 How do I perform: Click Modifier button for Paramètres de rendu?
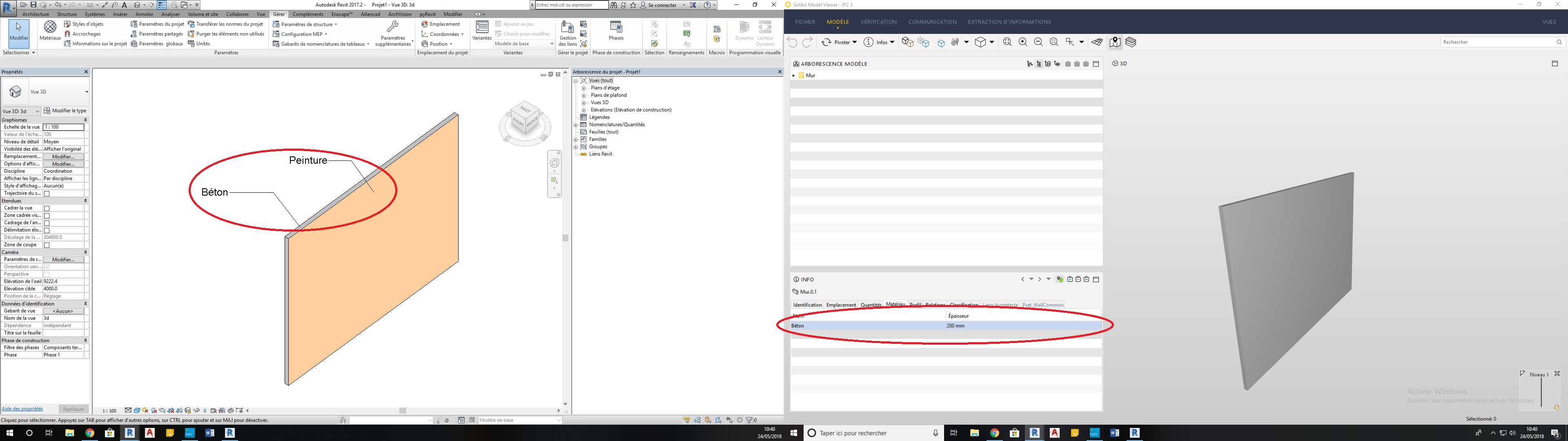click(x=63, y=259)
